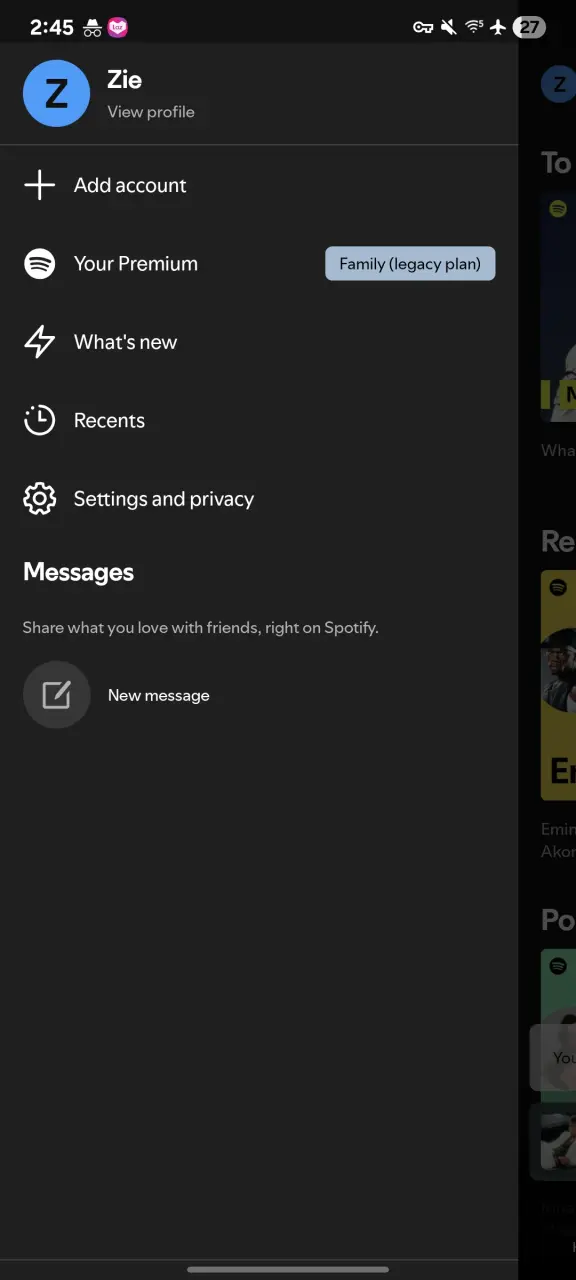Tap the airplane mode status bar icon
The image size is (576, 1280).
(x=499, y=27)
